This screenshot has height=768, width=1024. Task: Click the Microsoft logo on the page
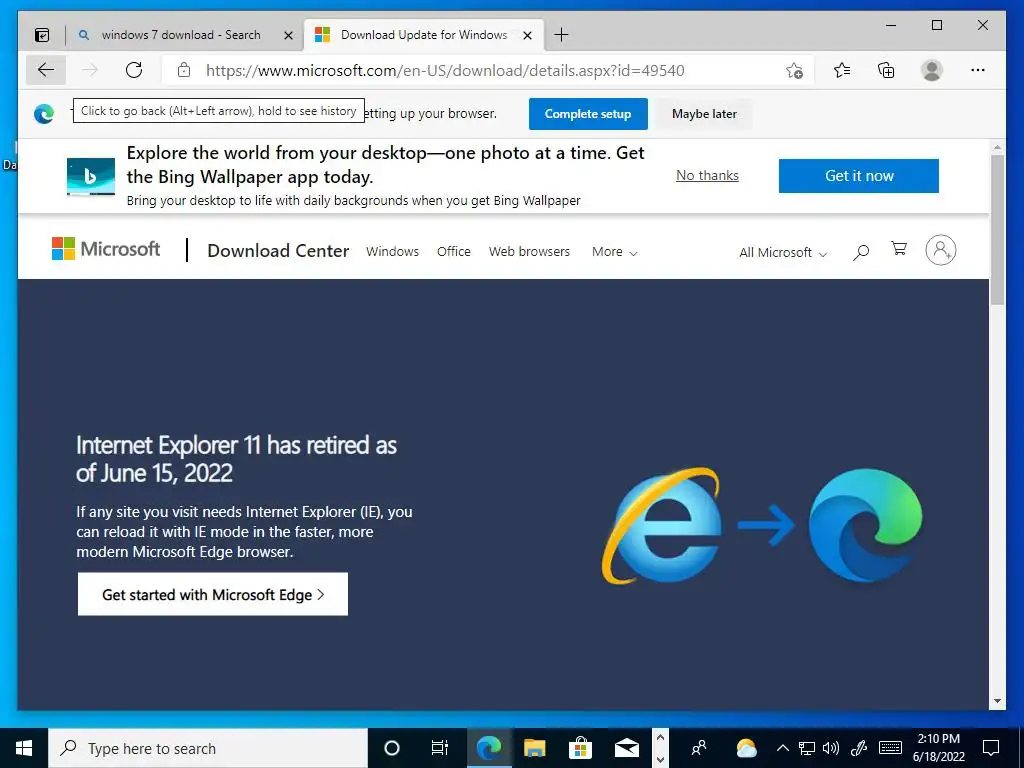tap(106, 249)
